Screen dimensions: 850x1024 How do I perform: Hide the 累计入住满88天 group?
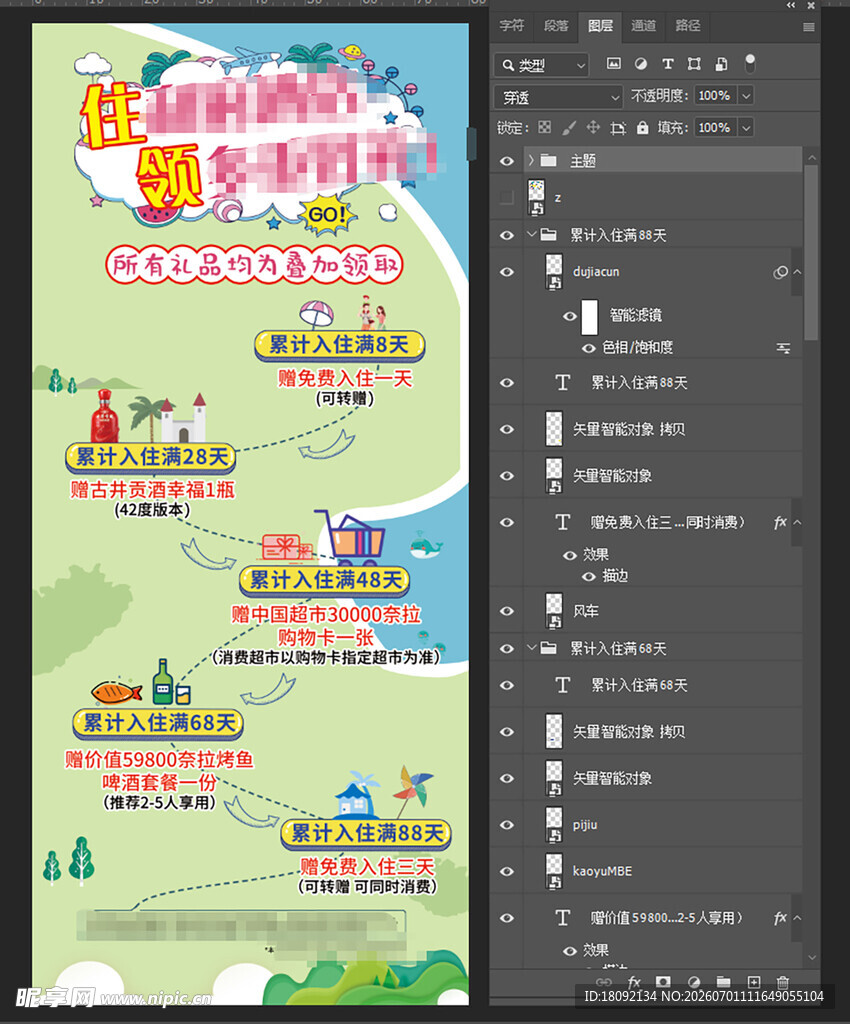[507, 235]
